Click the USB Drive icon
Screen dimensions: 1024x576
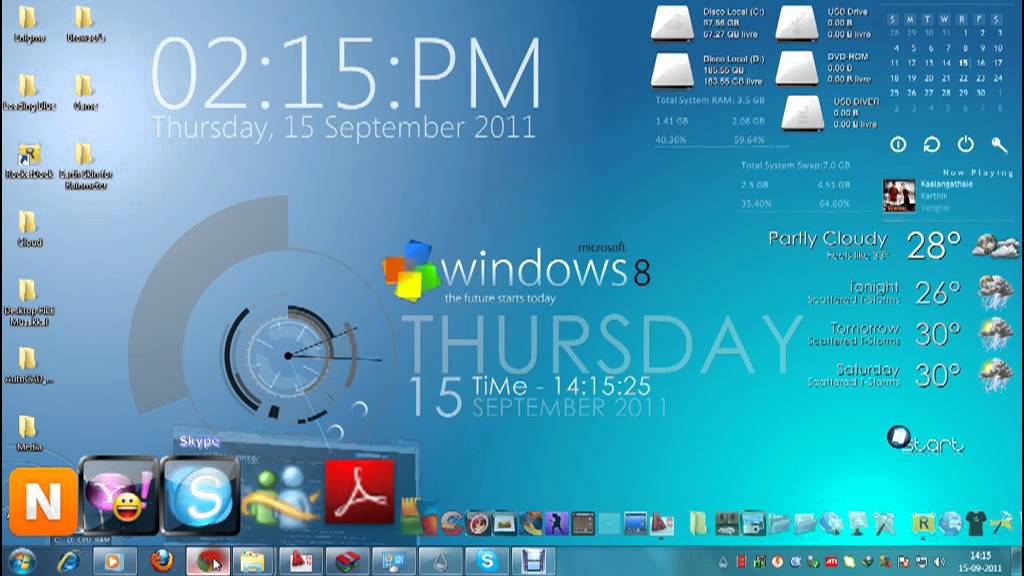pyautogui.click(x=797, y=23)
